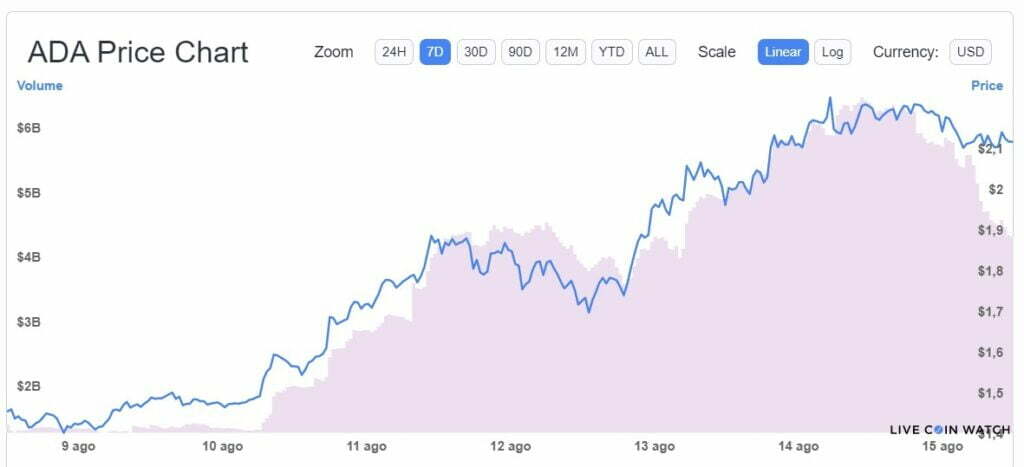Display ALL time price data
The width and height of the screenshot is (1024, 467).
656,52
